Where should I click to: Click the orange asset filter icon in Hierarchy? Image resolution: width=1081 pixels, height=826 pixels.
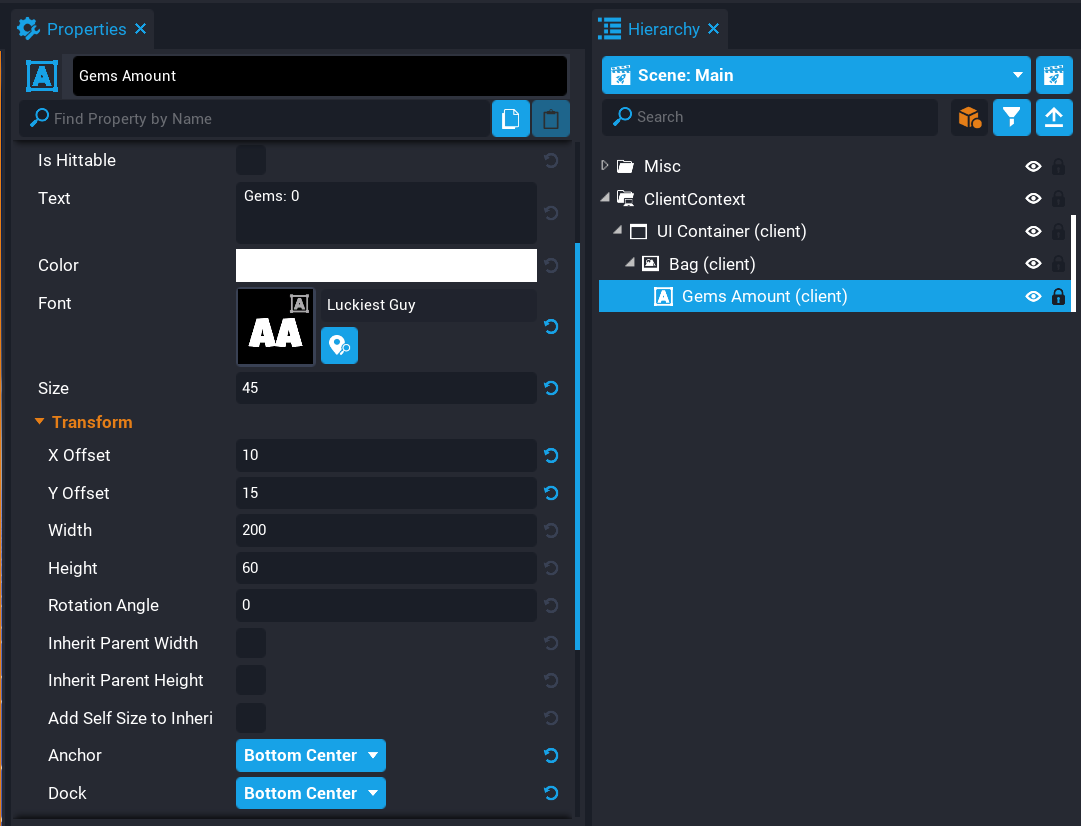pos(969,117)
